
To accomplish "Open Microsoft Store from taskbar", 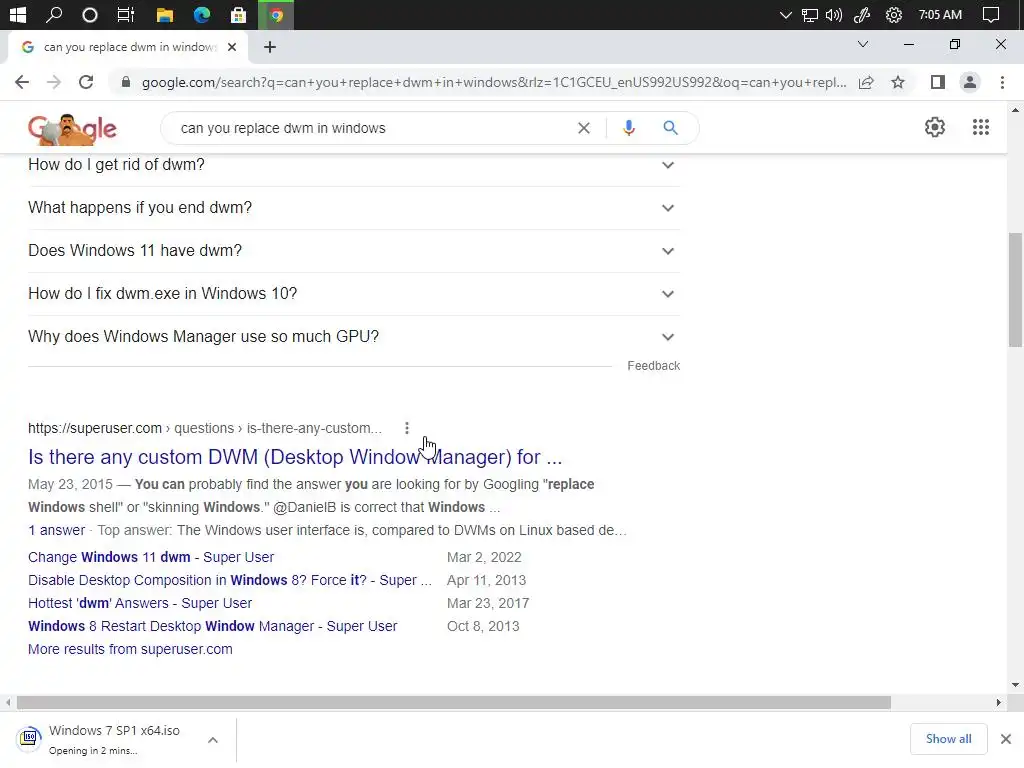I will click(x=239, y=14).
